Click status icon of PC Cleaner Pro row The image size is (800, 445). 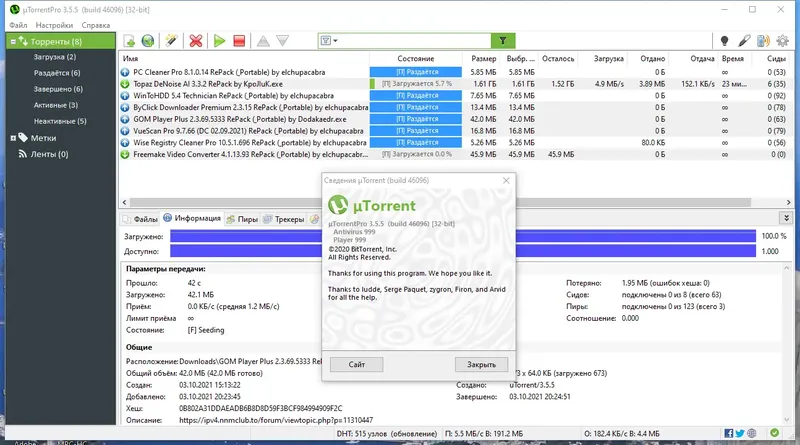pyautogui.click(x=125, y=72)
